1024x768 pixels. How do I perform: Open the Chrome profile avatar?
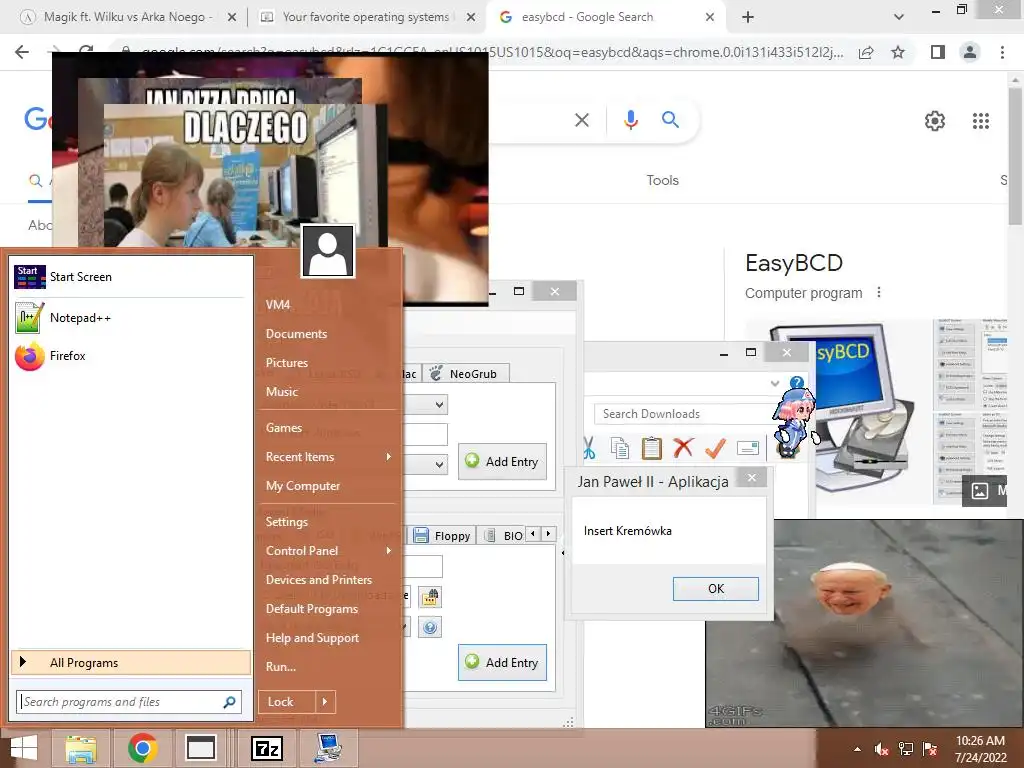coord(970,52)
